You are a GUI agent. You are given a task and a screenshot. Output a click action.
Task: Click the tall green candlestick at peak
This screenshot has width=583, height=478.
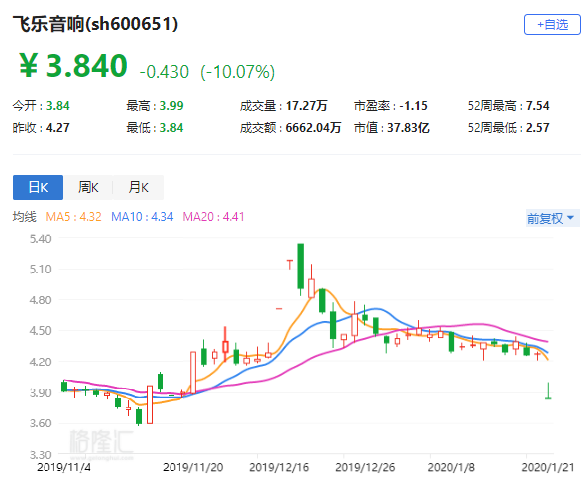(300, 266)
